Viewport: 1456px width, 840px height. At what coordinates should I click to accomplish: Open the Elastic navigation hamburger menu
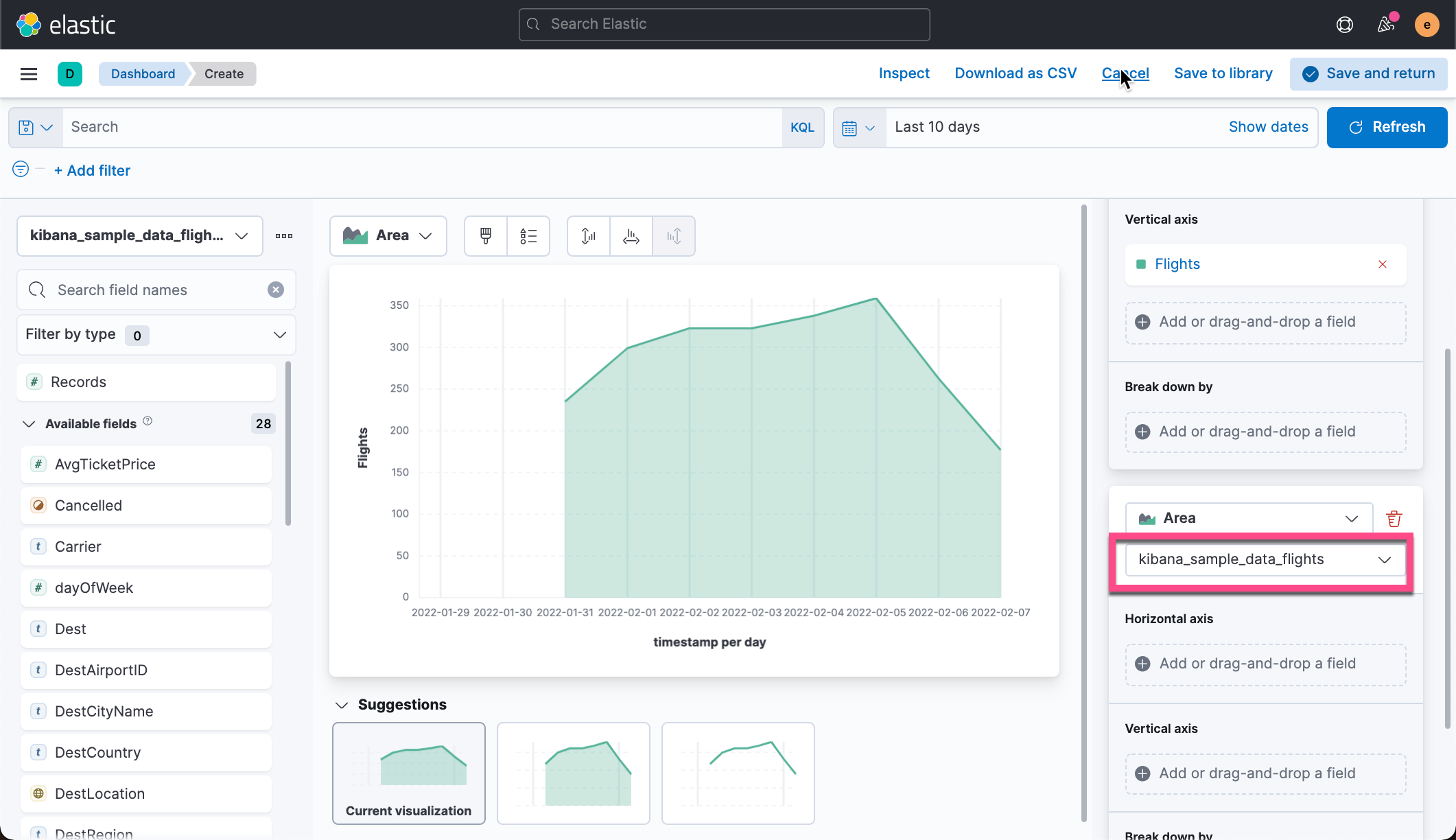(29, 73)
